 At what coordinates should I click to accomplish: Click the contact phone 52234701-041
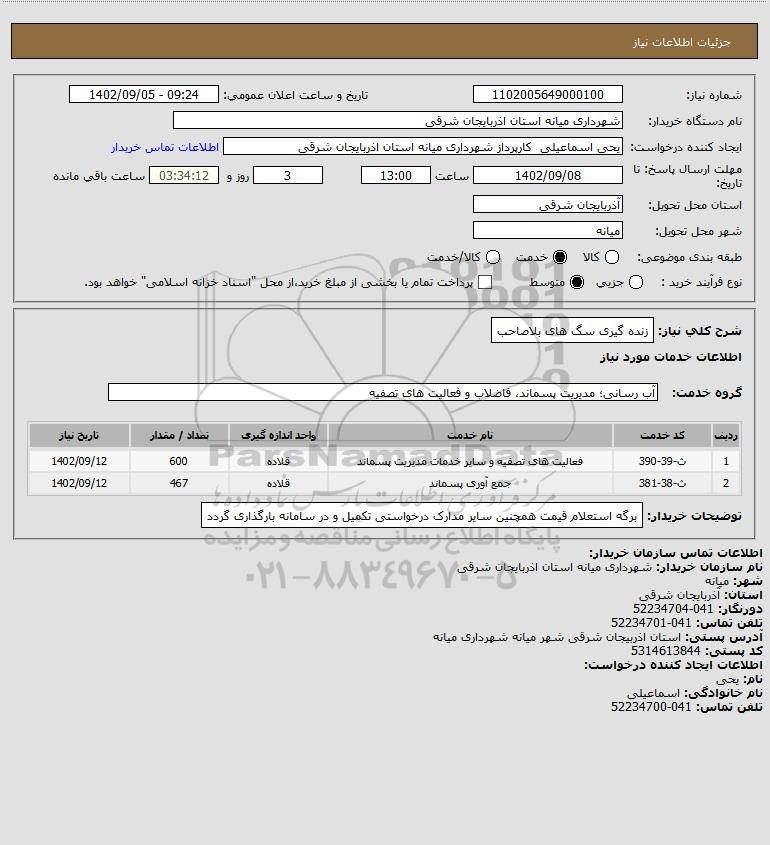click(x=651, y=623)
